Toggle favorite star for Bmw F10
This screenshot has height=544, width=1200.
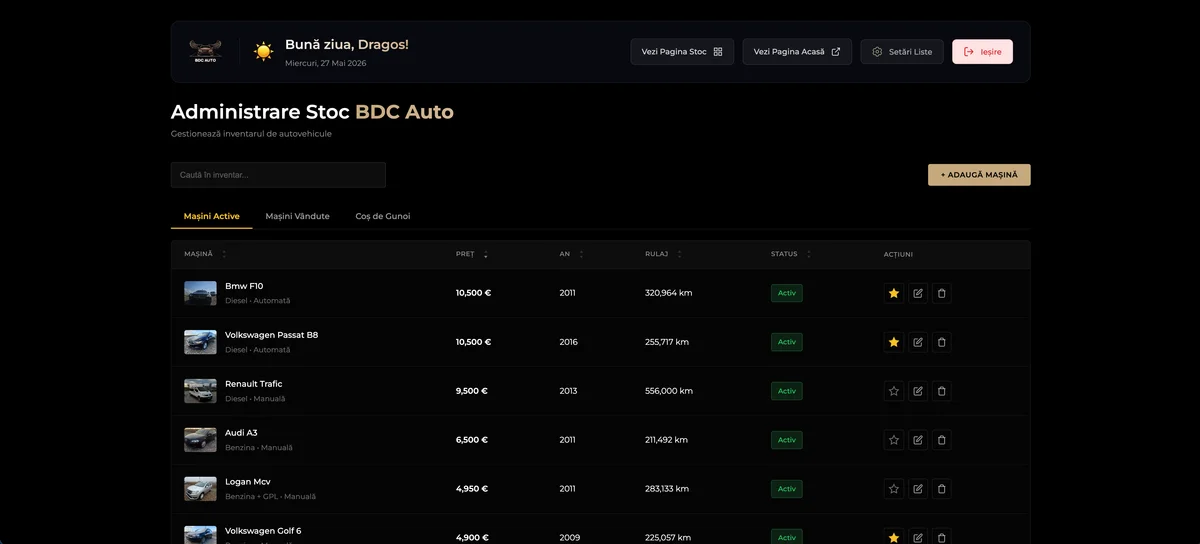[x=894, y=293]
